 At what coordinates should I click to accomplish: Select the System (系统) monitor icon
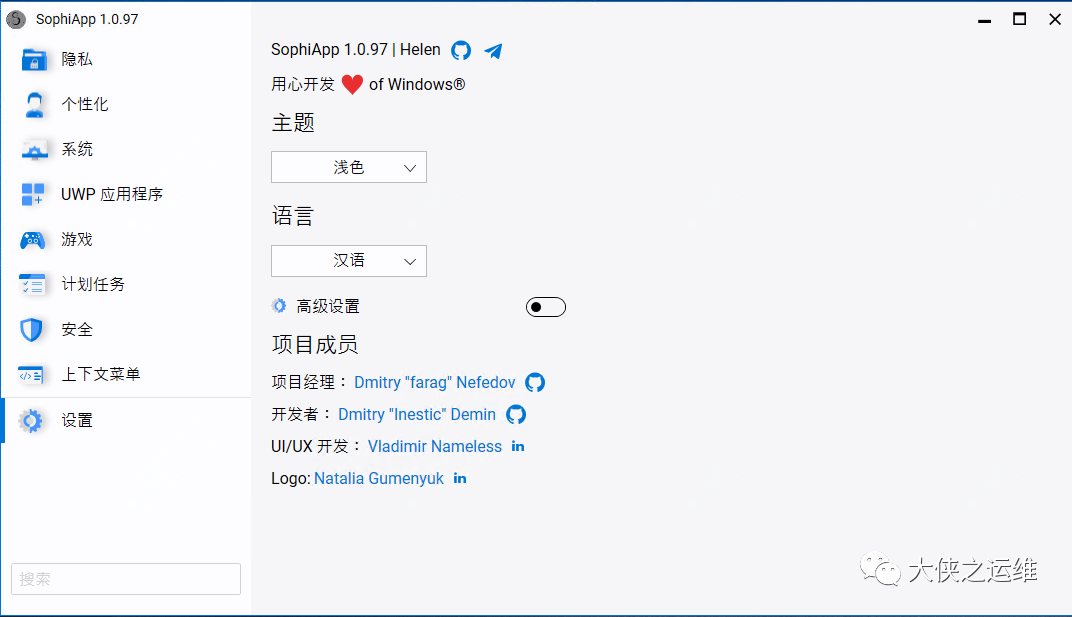tap(34, 150)
